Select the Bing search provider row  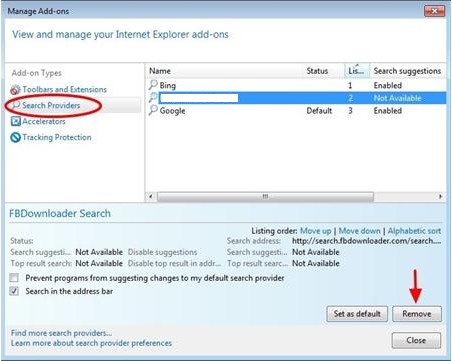(x=296, y=85)
